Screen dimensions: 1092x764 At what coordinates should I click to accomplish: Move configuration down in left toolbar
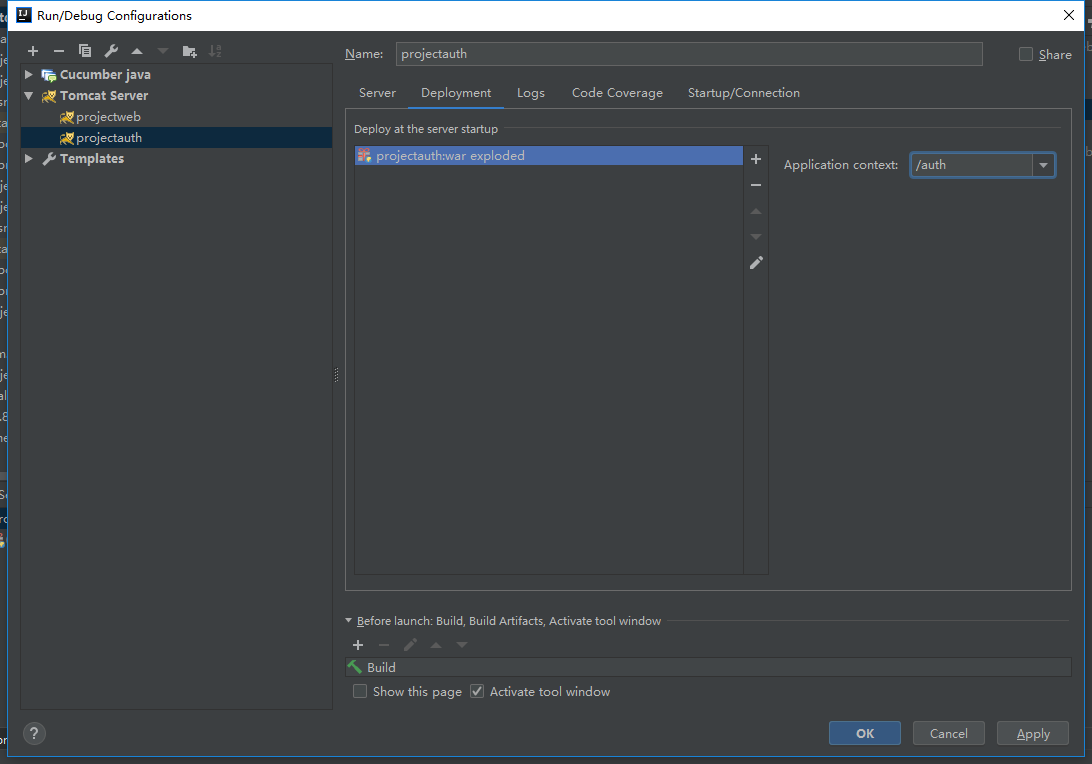(163, 51)
